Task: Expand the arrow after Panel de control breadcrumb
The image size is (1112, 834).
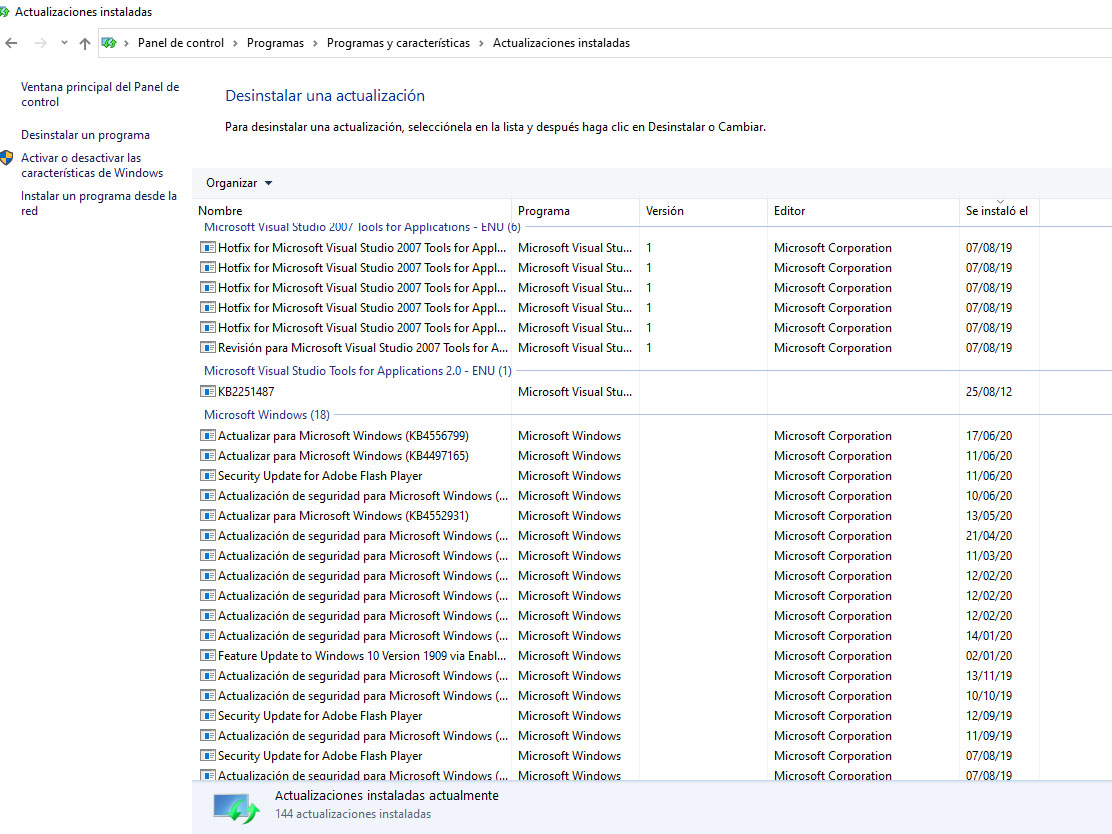Action: 235,43
